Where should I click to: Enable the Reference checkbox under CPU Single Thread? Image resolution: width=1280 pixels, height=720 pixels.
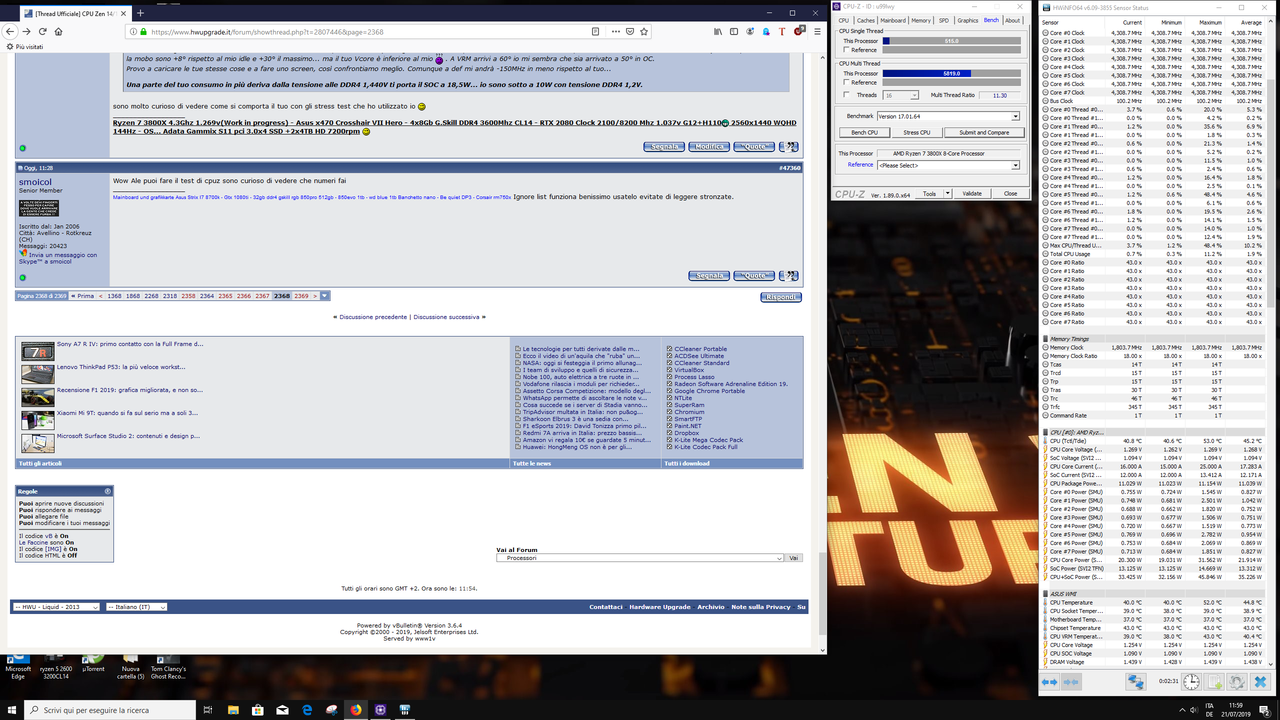845,50
